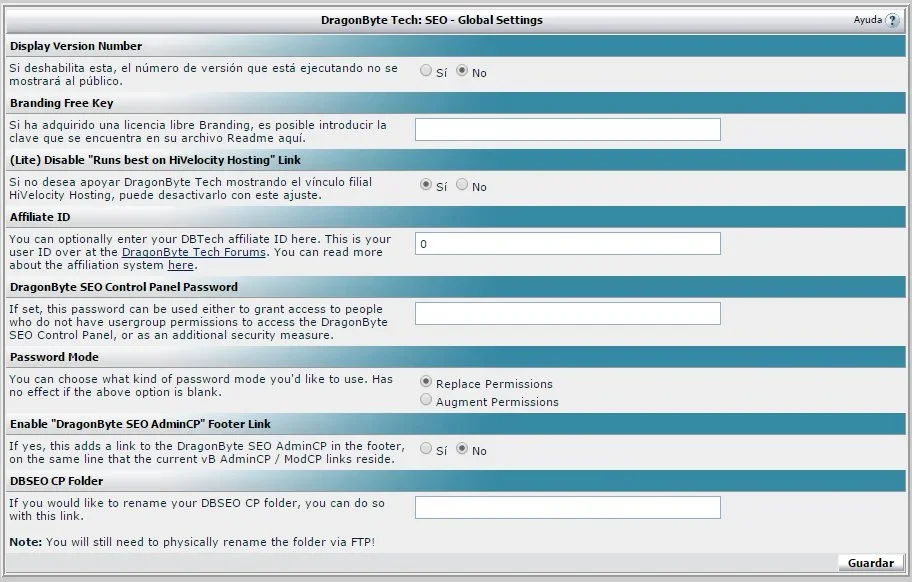Screen dimensions: 912x582
Task: Select Augment Permissions password mode
Action: coord(426,399)
